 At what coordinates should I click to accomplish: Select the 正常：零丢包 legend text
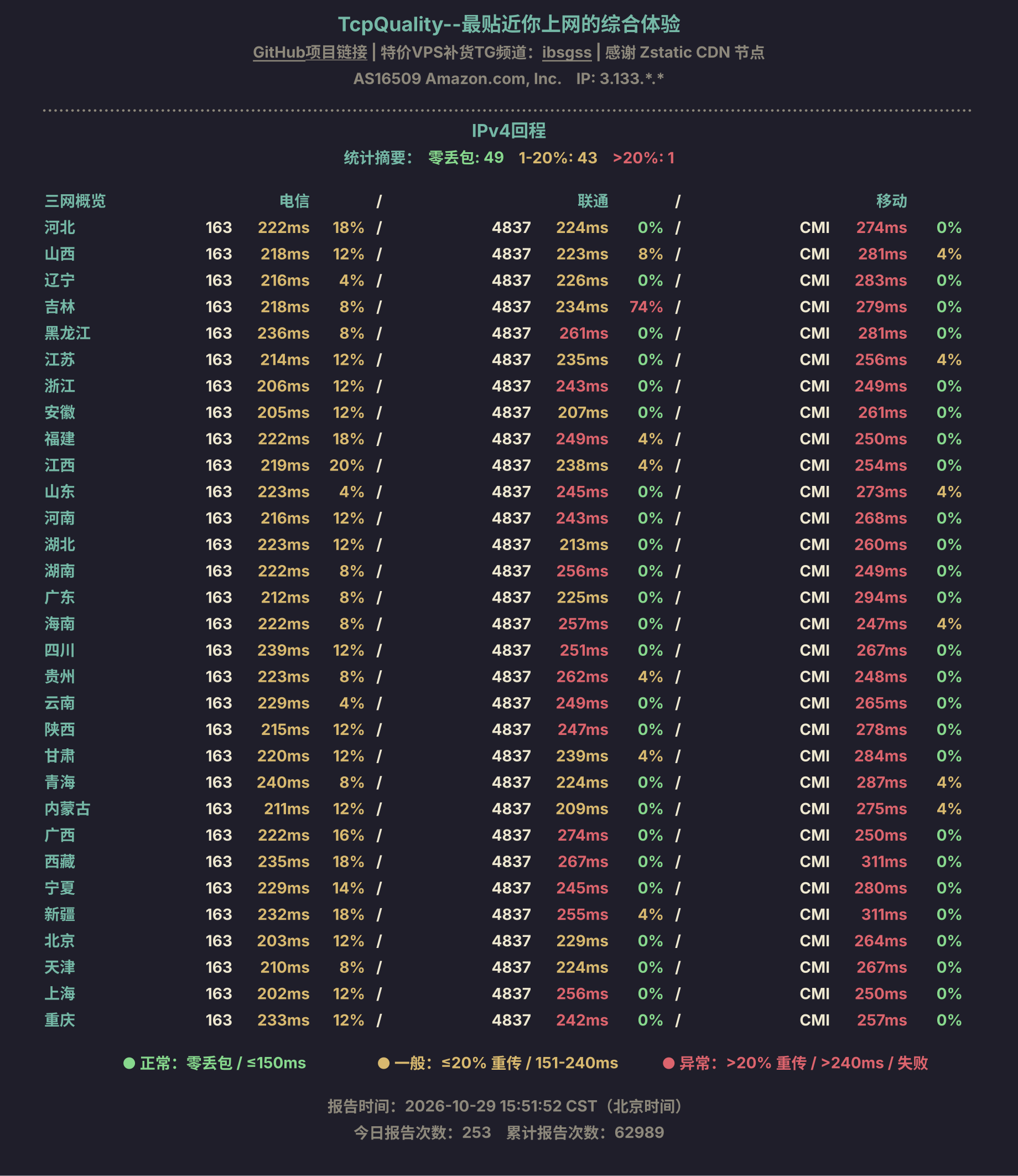[x=224, y=1063]
